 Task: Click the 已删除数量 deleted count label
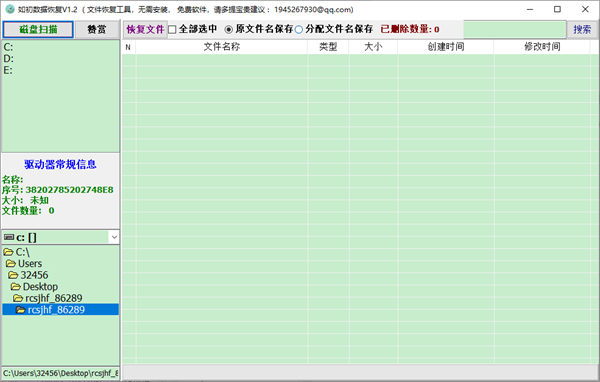410,29
